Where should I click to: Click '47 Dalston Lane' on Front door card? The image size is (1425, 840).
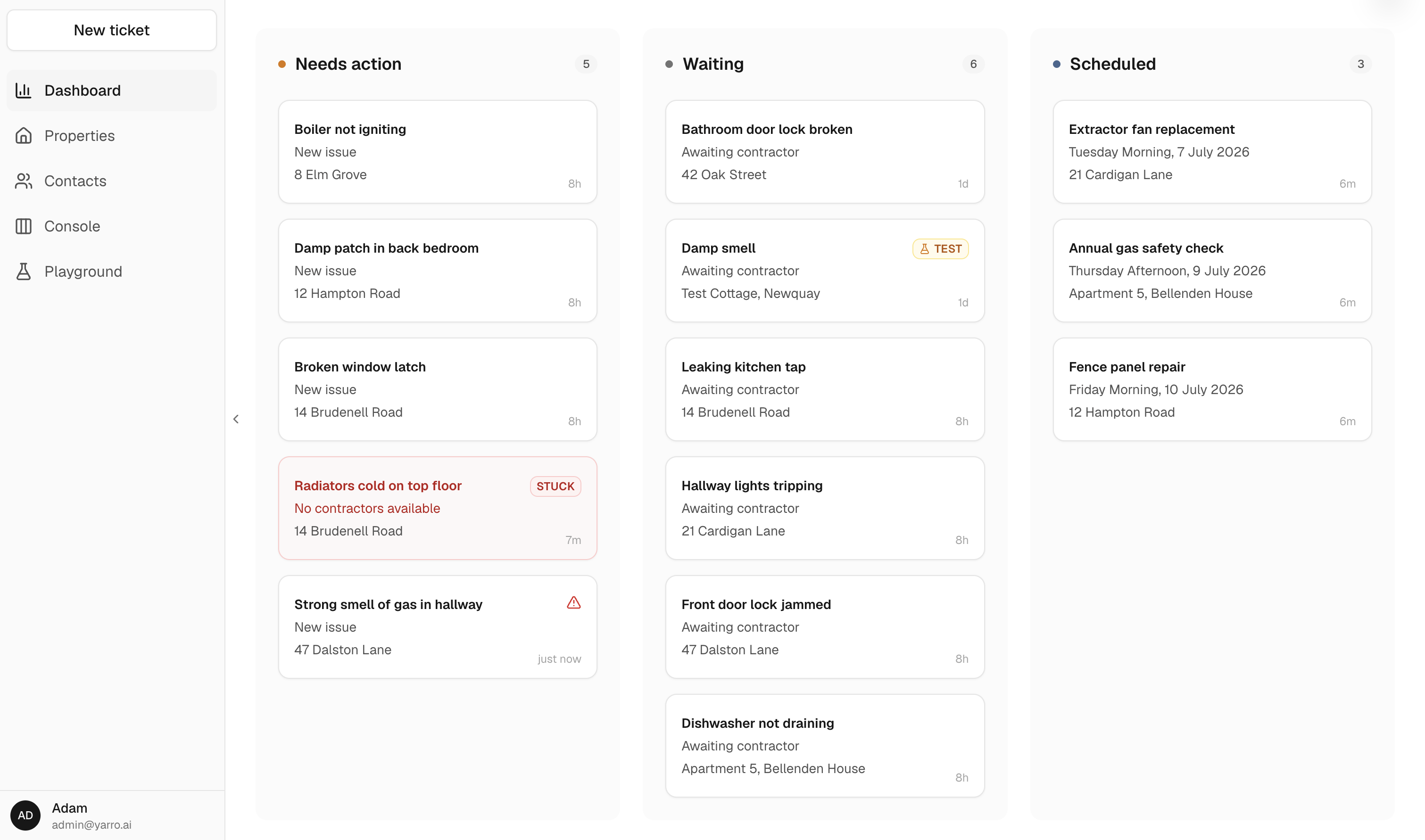[730, 650]
